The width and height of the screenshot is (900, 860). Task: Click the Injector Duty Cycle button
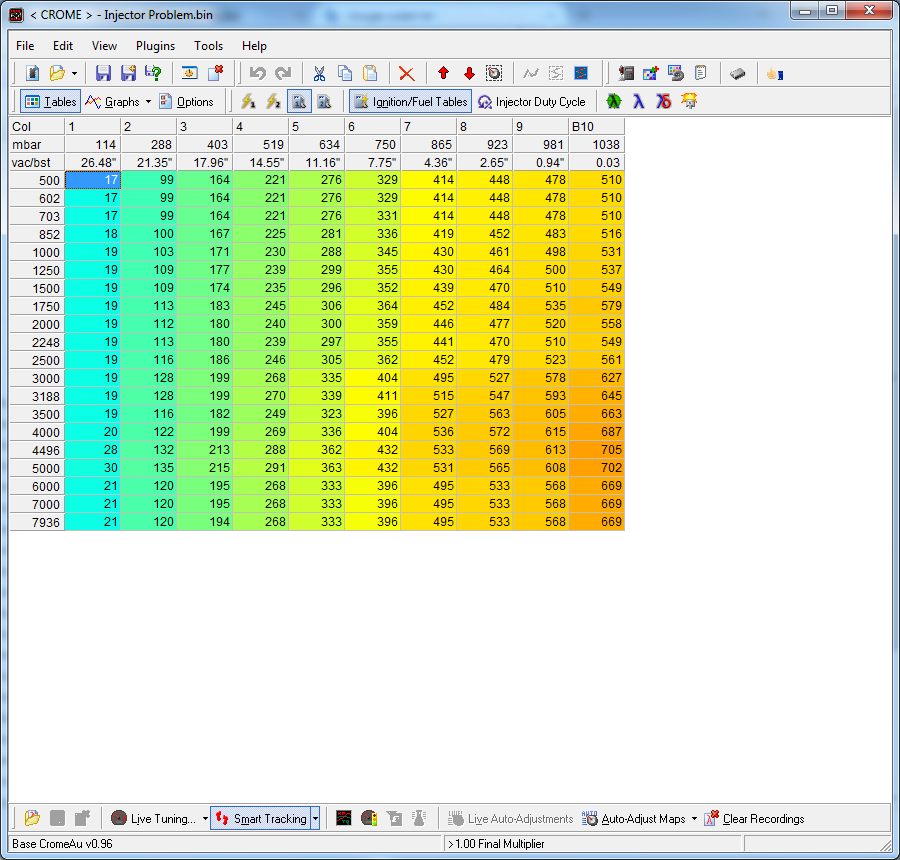[532, 101]
